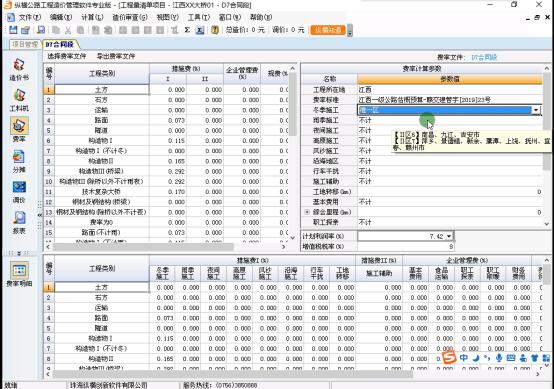Click the orange button on the toolbar

[328, 30]
